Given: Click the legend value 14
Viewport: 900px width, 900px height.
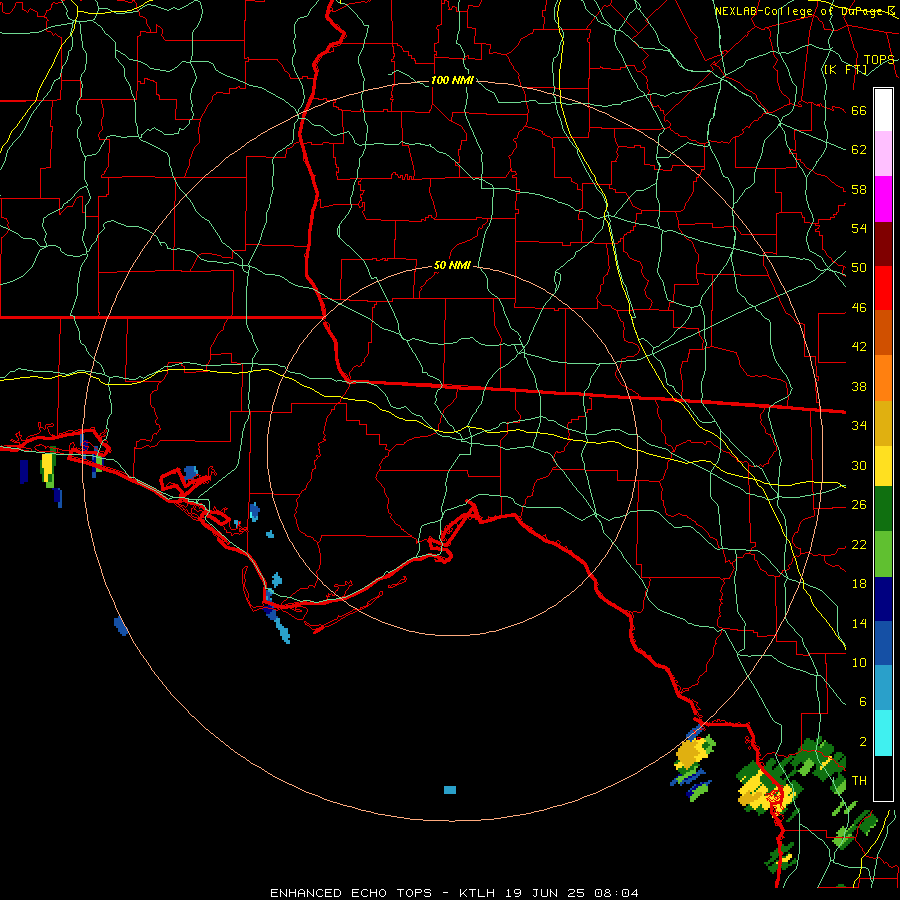Looking at the screenshot, I should tap(859, 623).
